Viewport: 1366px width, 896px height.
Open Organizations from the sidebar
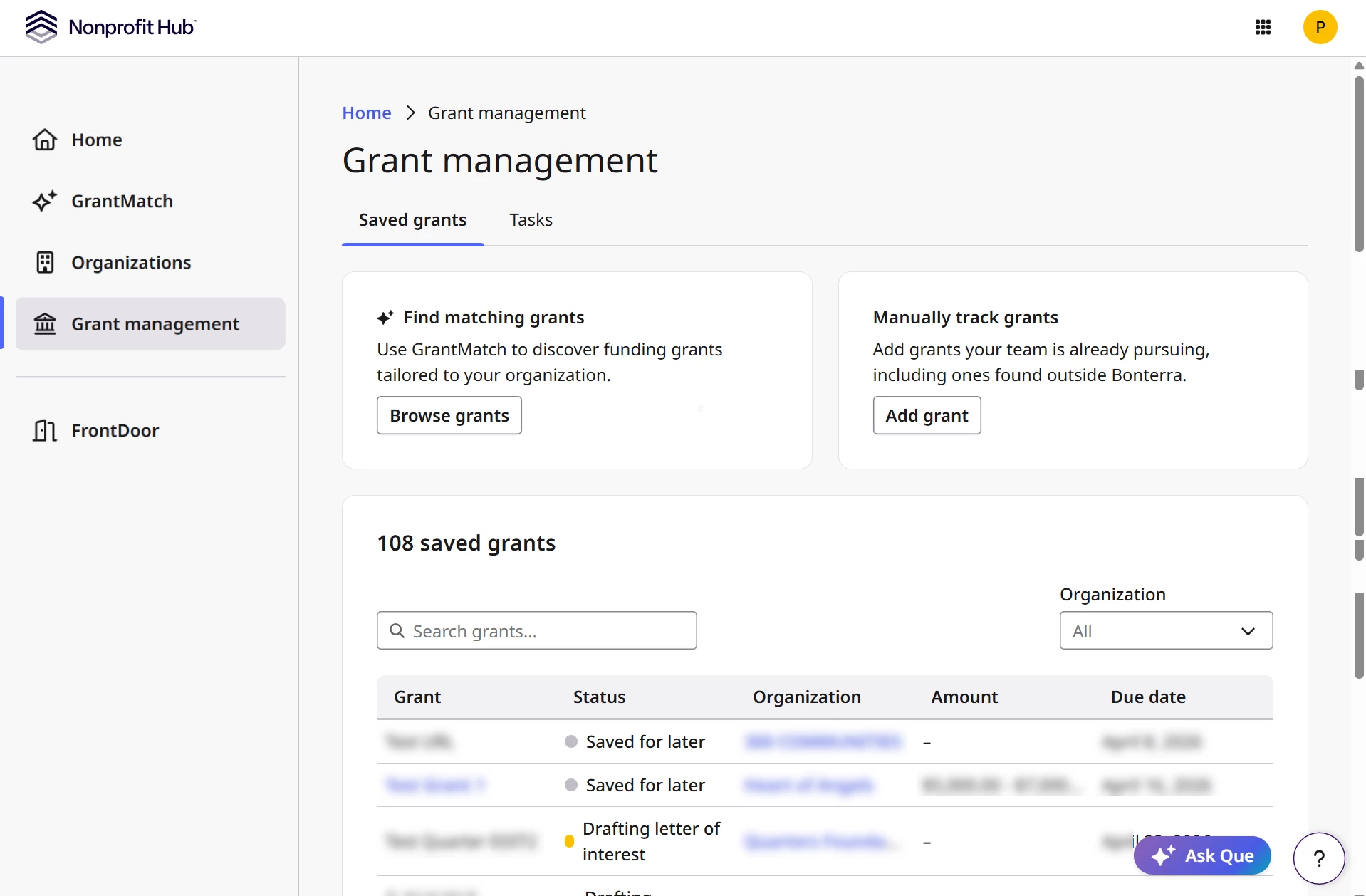click(x=150, y=262)
